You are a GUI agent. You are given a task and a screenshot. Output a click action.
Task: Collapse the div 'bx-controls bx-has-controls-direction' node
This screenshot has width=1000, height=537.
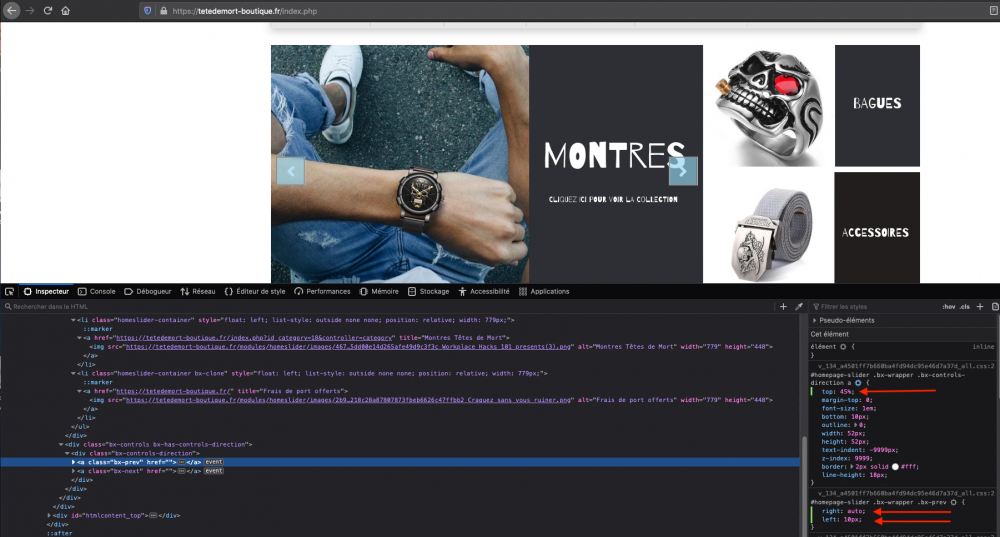(x=61, y=445)
